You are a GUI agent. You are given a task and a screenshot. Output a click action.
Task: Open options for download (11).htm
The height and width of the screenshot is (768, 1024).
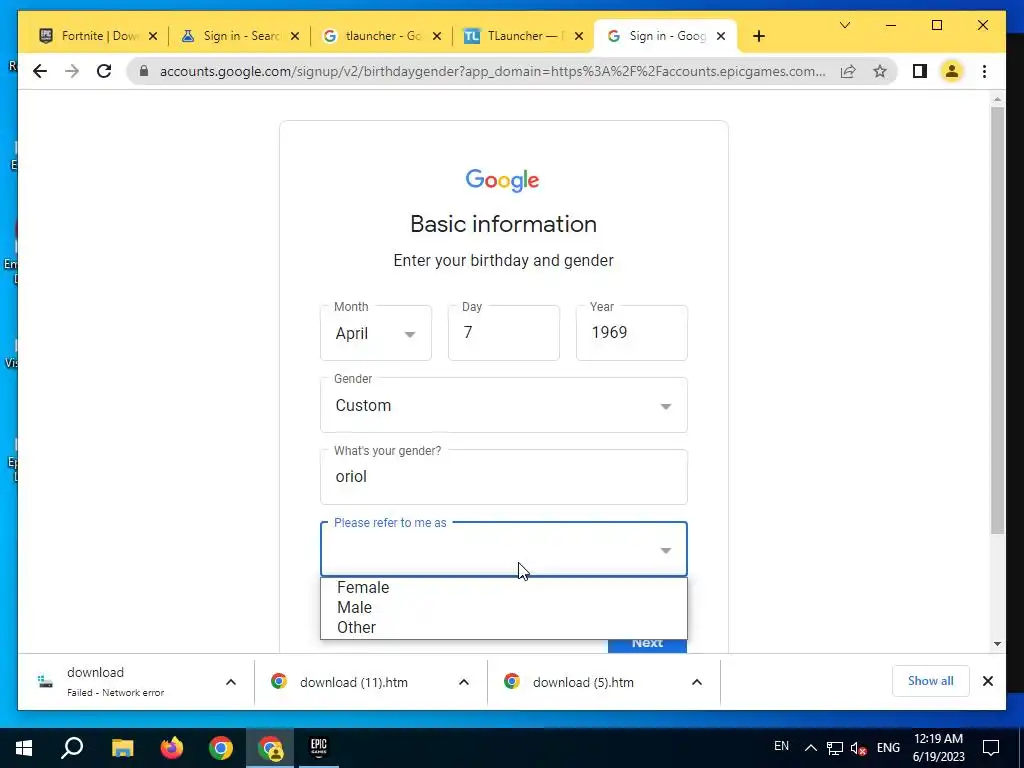click(464, 682)
